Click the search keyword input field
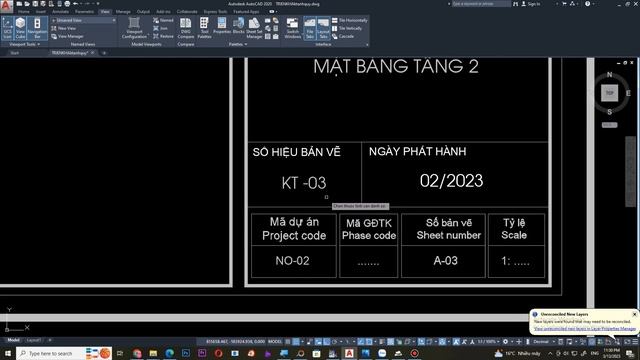The image size is (640, 360). click(481, 4)
